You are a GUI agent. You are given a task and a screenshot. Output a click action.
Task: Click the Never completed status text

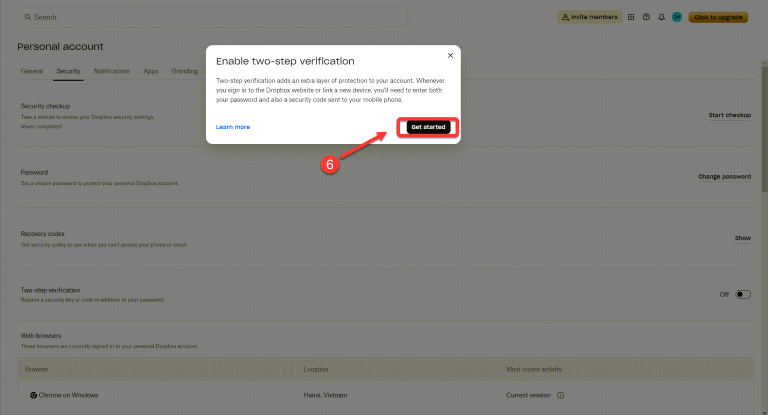click(x=41, y=126)
